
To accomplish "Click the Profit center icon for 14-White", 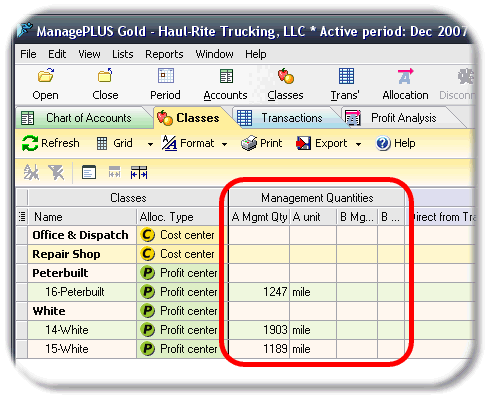I will tap(148, 330).
